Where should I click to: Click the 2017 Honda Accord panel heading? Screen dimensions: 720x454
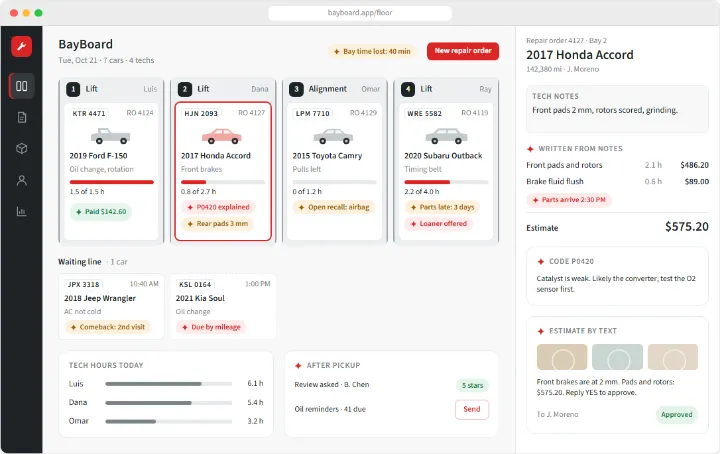[x=580, y=55]
